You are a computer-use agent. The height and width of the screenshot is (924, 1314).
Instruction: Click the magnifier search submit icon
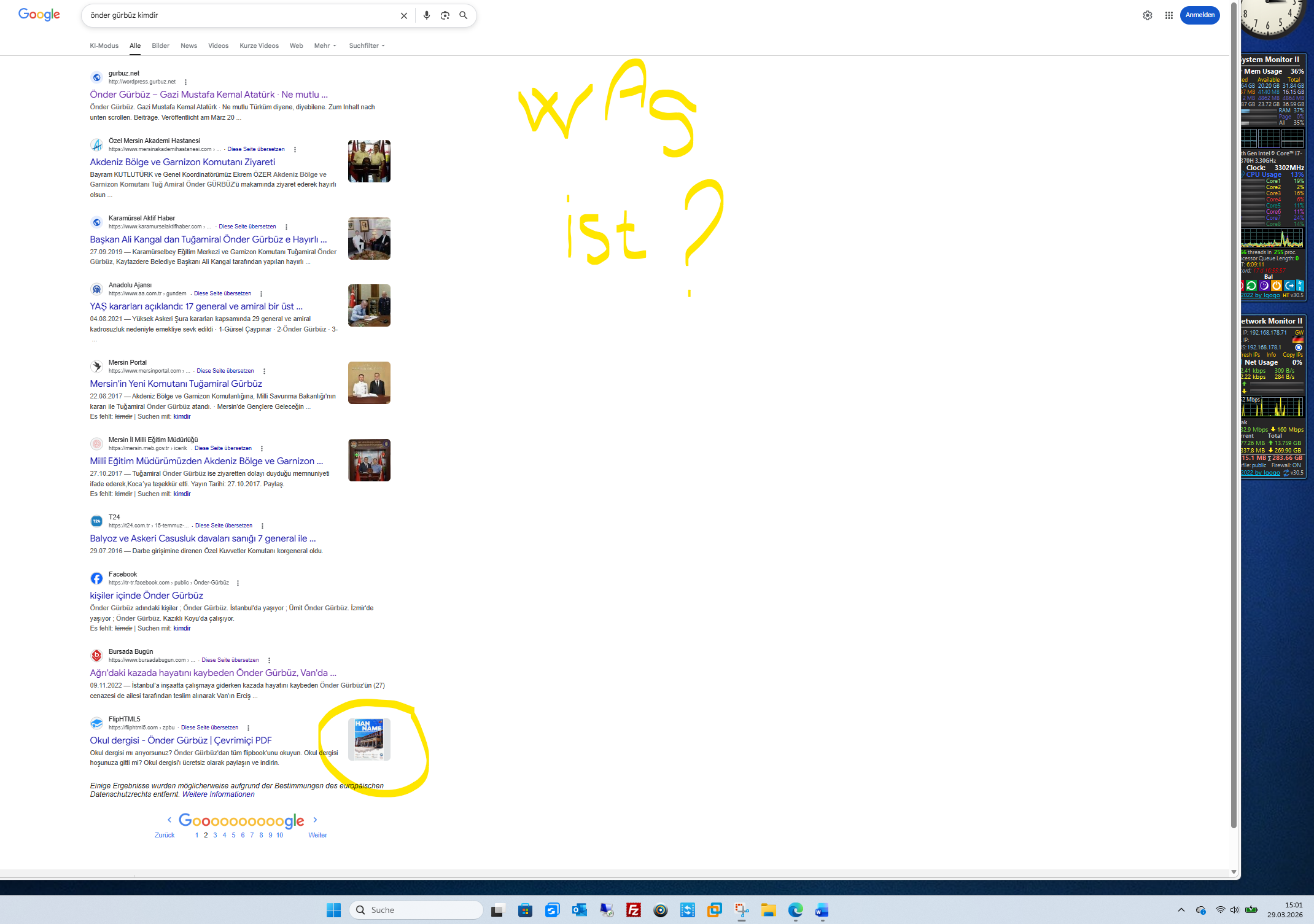464,15
